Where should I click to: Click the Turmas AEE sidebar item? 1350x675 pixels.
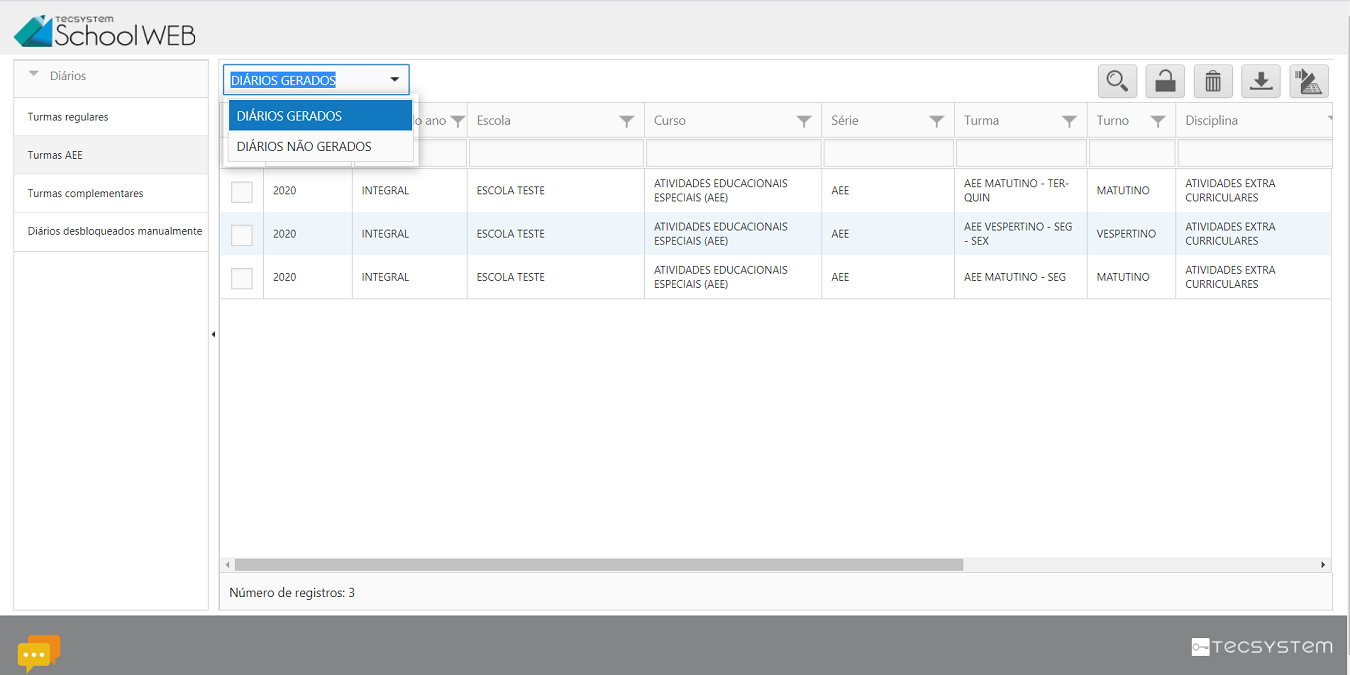[x=55, y=155]
